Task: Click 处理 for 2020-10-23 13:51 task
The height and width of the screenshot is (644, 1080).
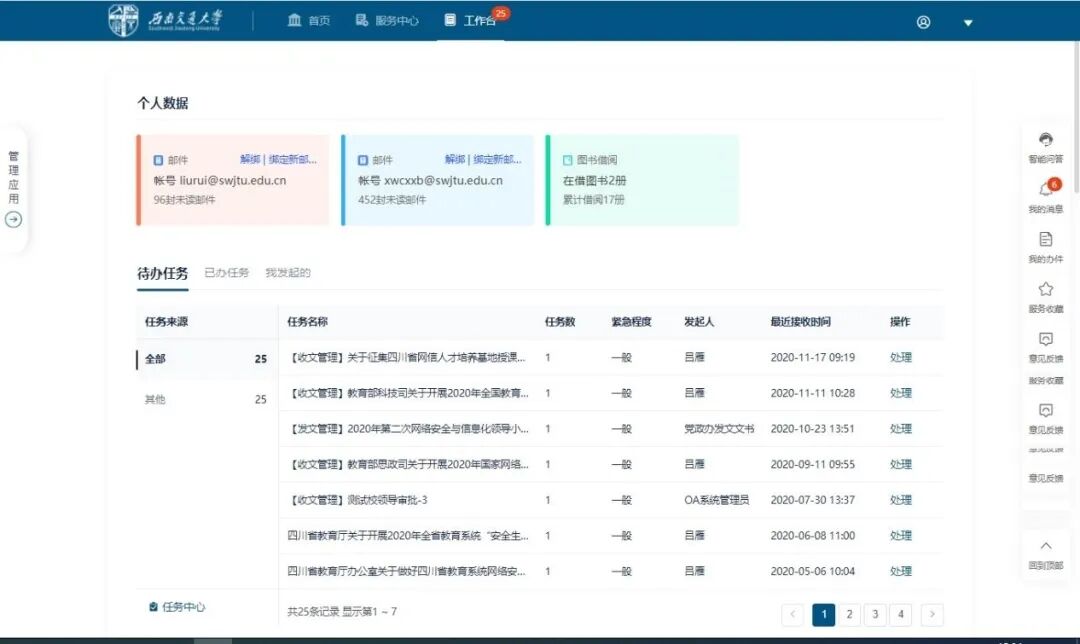Action: (x=901, y=428)
